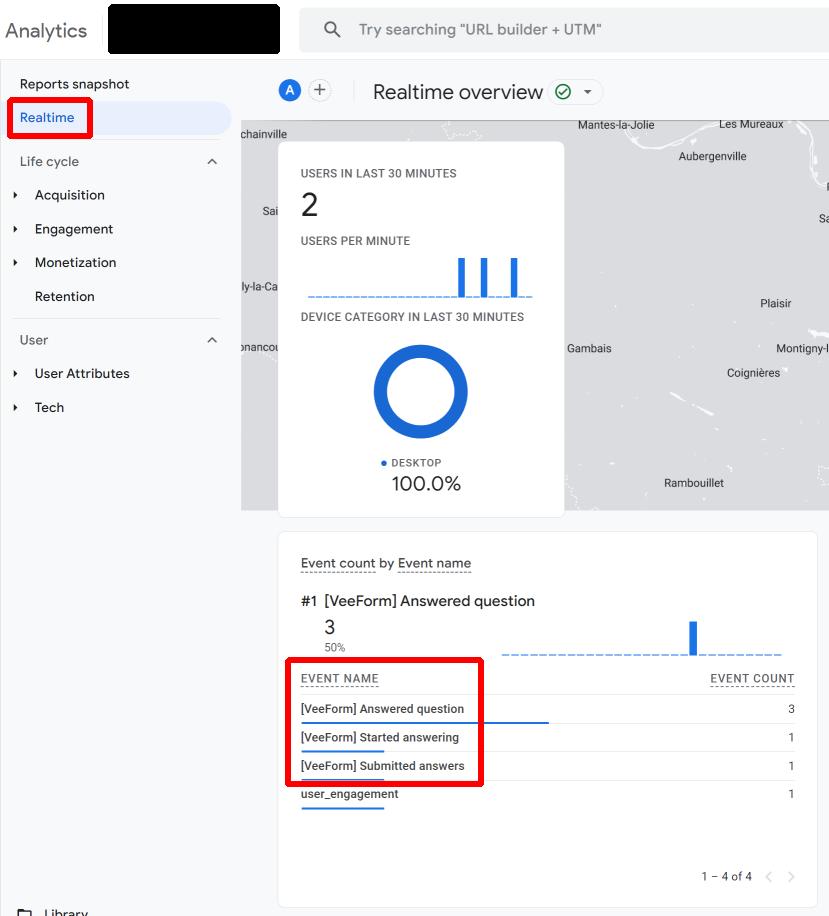Collapse the User section chevron
Image resolution: width=829 pixels, height=916 pixels.
[212, 340]
